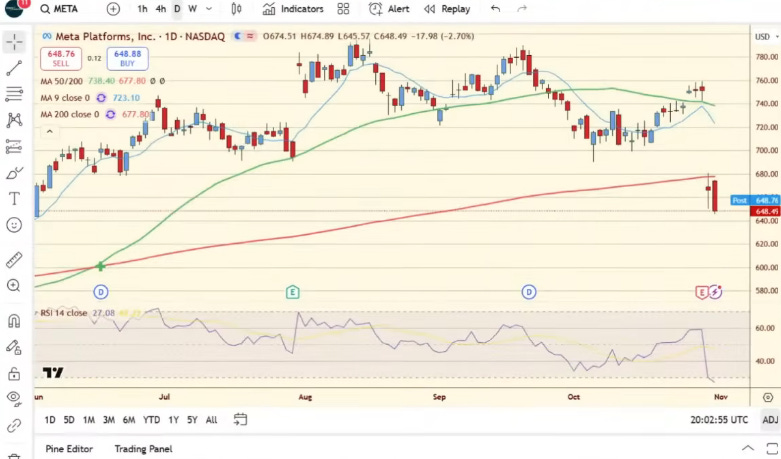Open the layout templates grid icon
Image resolution: width=781 pixels, height=459 pixels.
pos(343,9)
